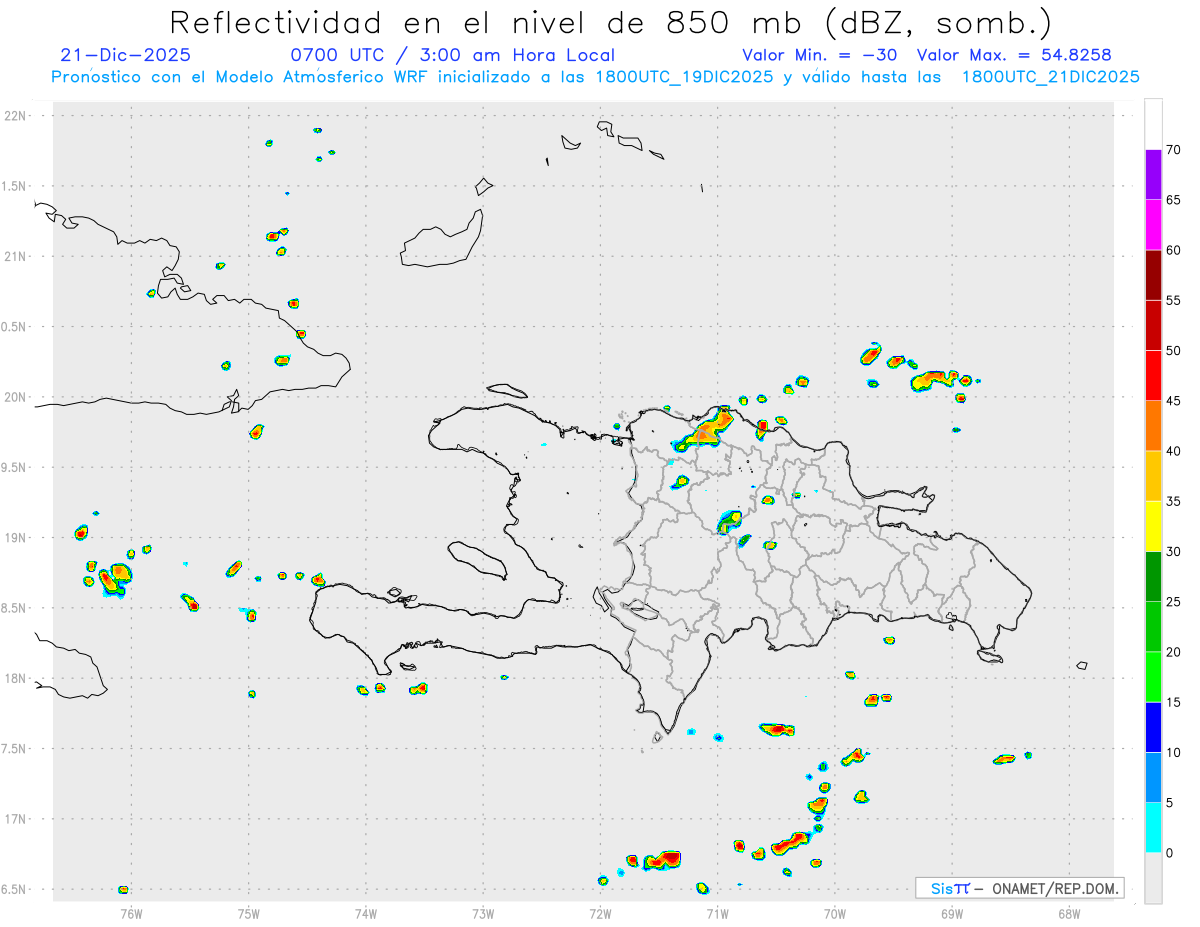Click the '76W' longitude label
This screenshot has width=1200, height=927.
coord(131,912)
